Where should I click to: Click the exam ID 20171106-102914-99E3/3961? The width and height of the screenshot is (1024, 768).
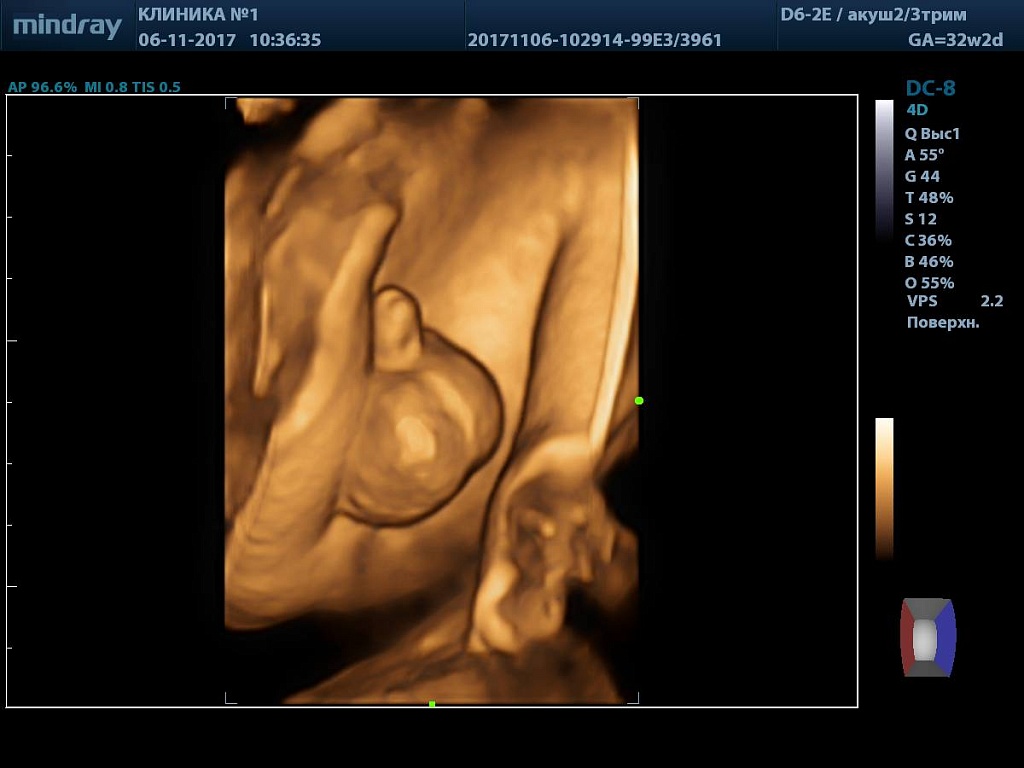pyautogui.click(x=594, y=40)
